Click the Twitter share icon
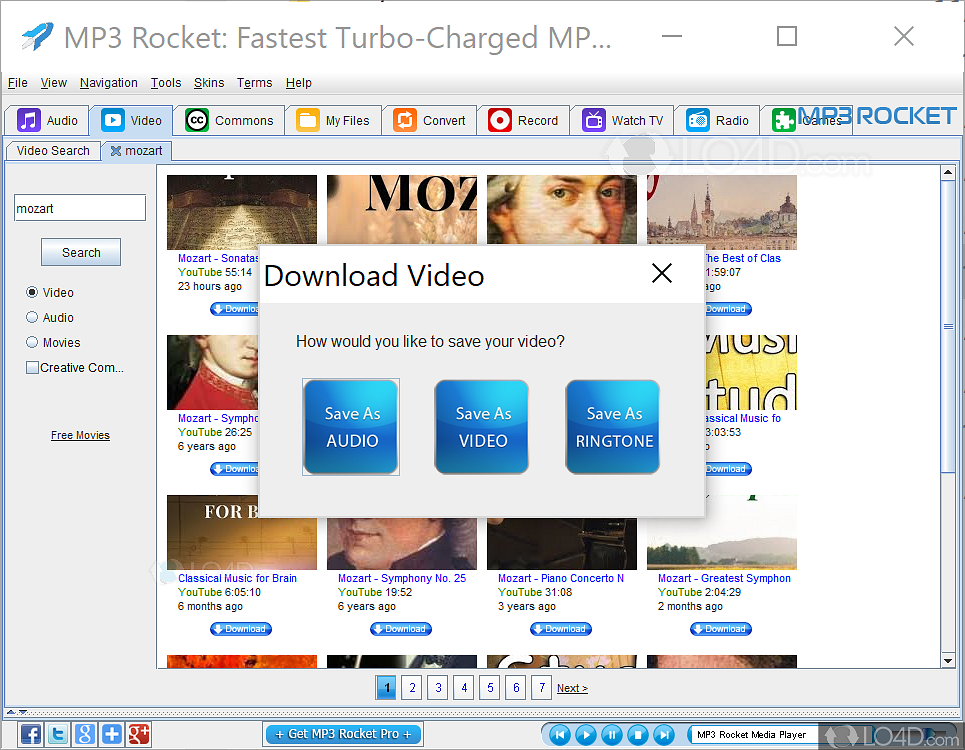This screenshot has width=965, height=750. 58,734
